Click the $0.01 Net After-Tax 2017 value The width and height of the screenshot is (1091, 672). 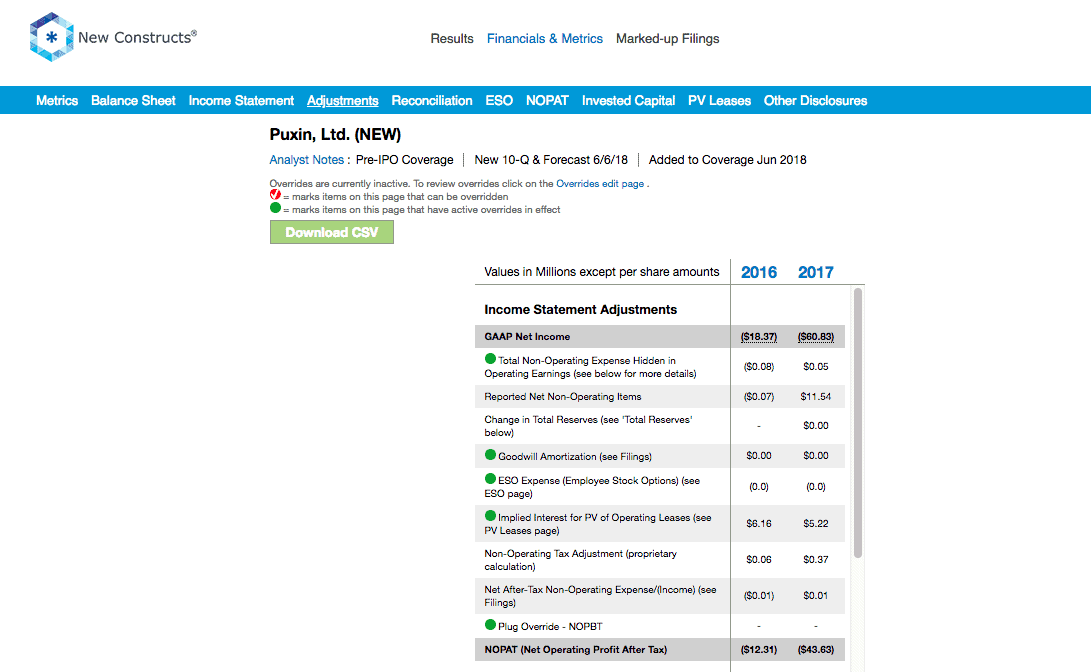815,595
